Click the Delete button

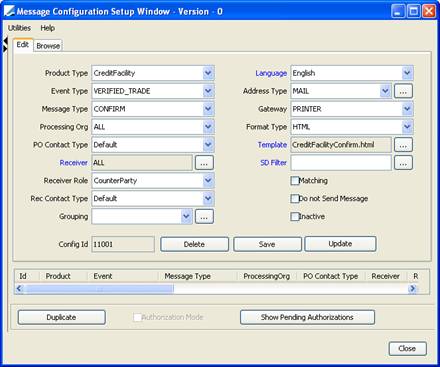[194, 244]
